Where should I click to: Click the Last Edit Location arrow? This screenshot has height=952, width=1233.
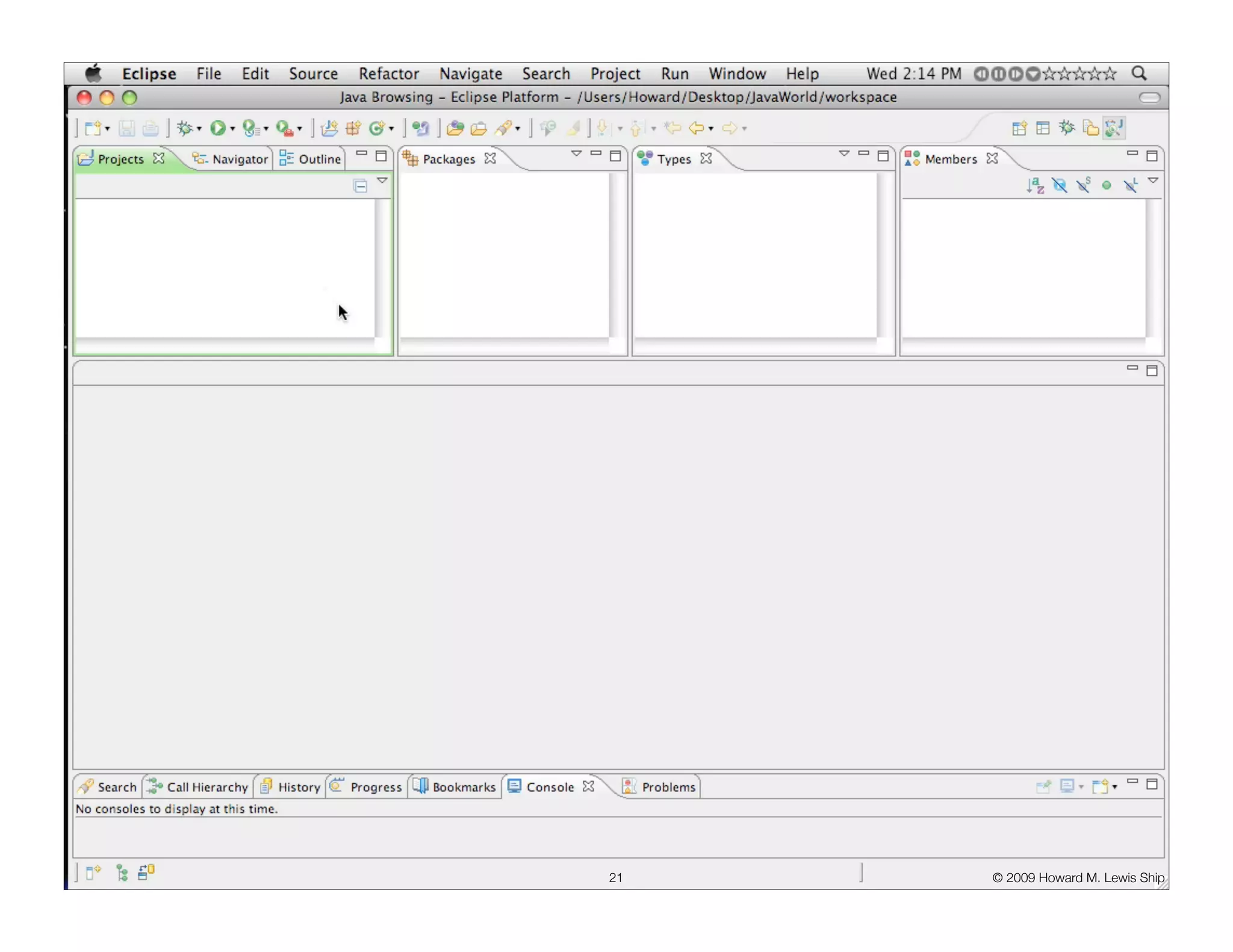[x=672, y=128]
